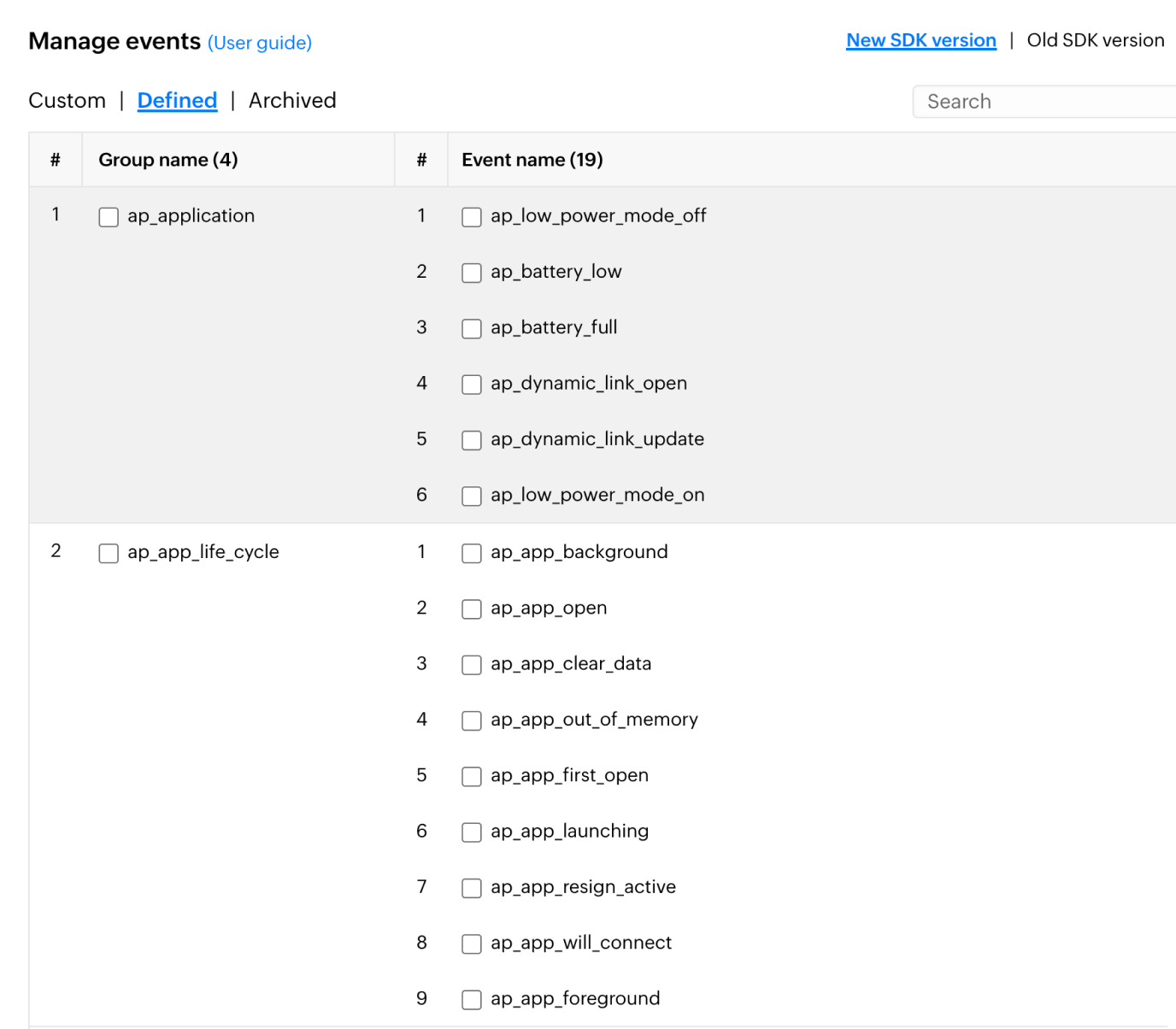1176x1029 pixels.
Task: Switch to Old SDK version
Action: coord(1095,39)
